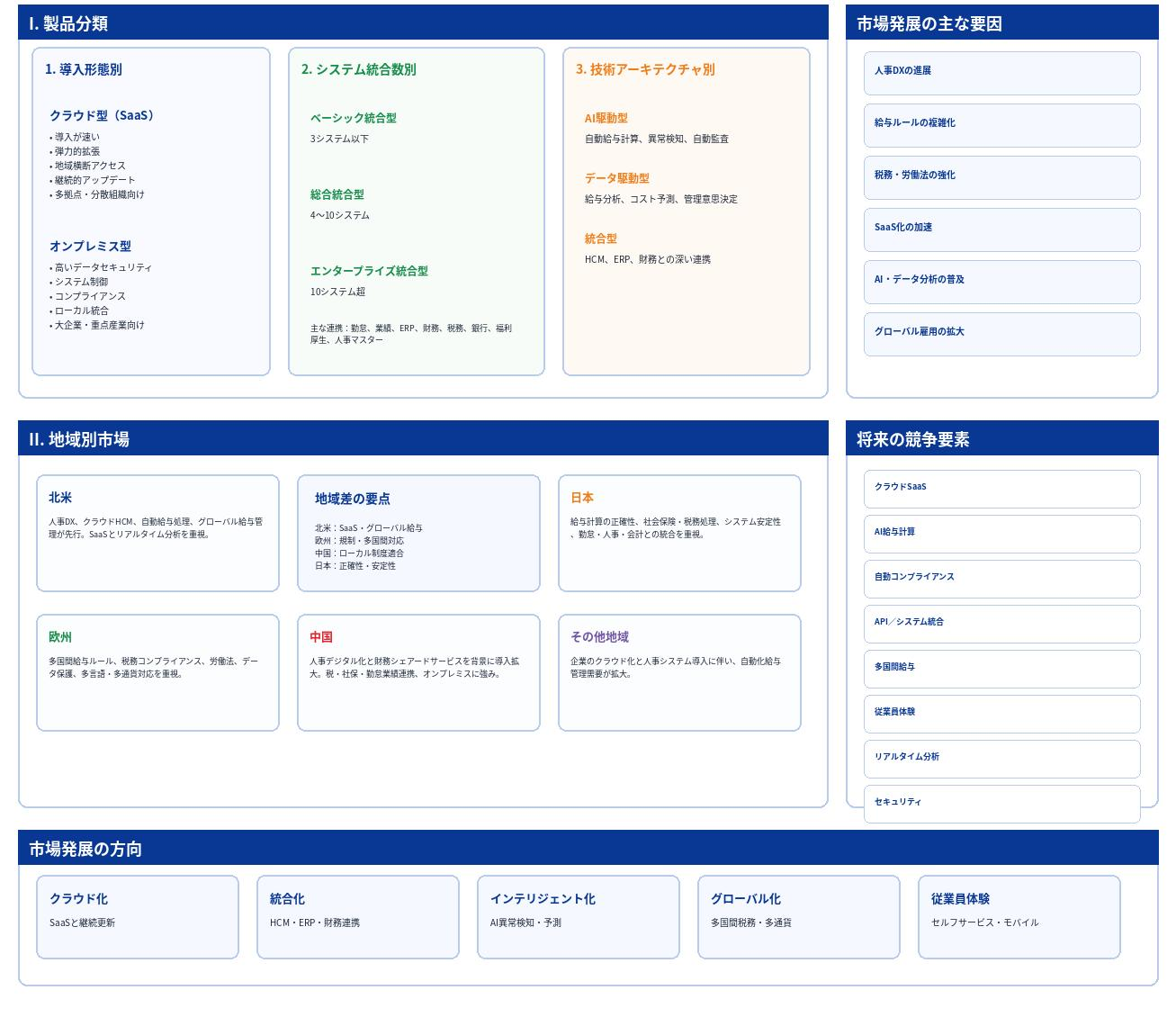Click the クラウドSaaS competition item
The height and width of the screenshot is (1017, 1176).
pyautogui.click(x=1001, y=489)
